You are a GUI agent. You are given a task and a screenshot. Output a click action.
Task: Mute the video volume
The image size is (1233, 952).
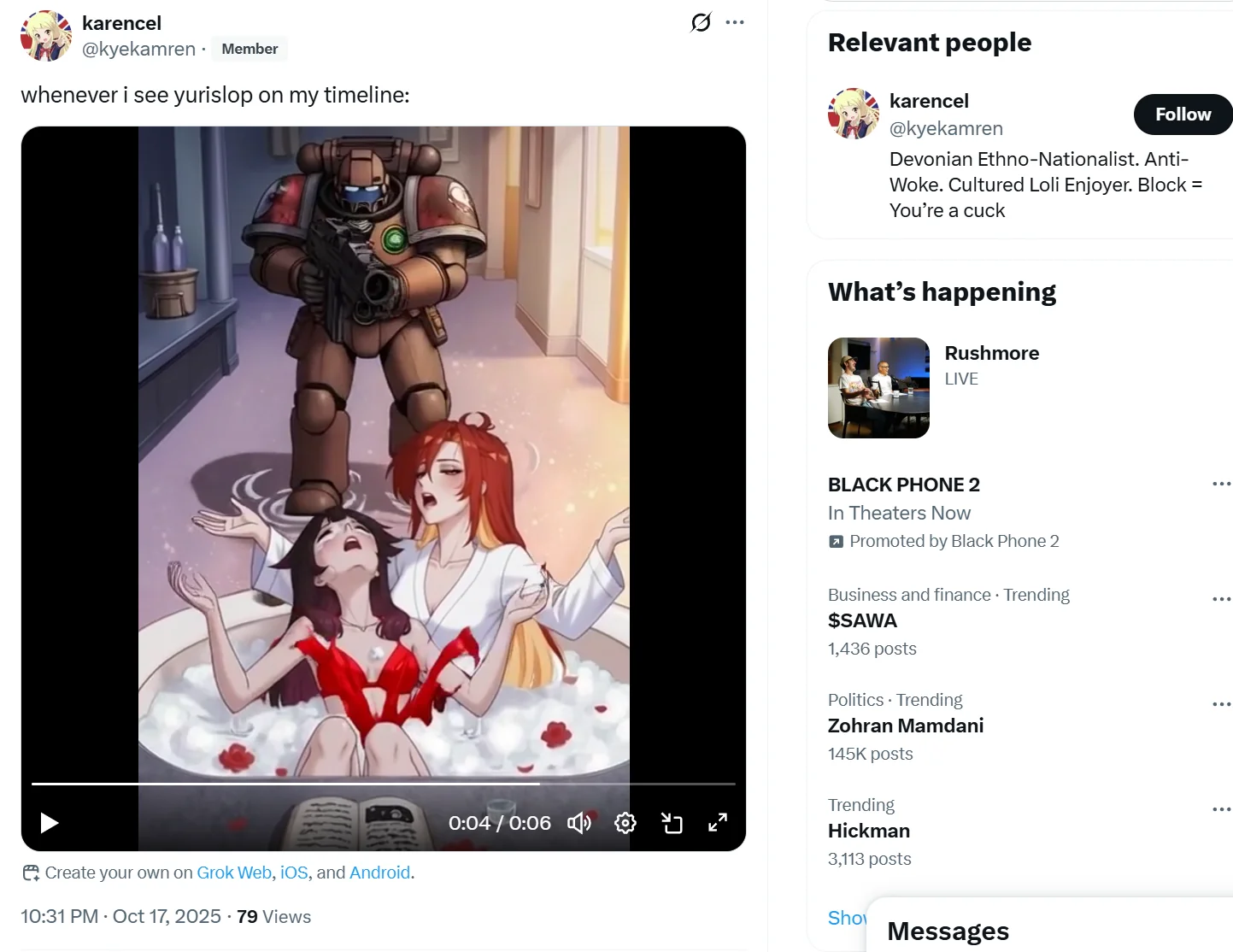point(579,823)
